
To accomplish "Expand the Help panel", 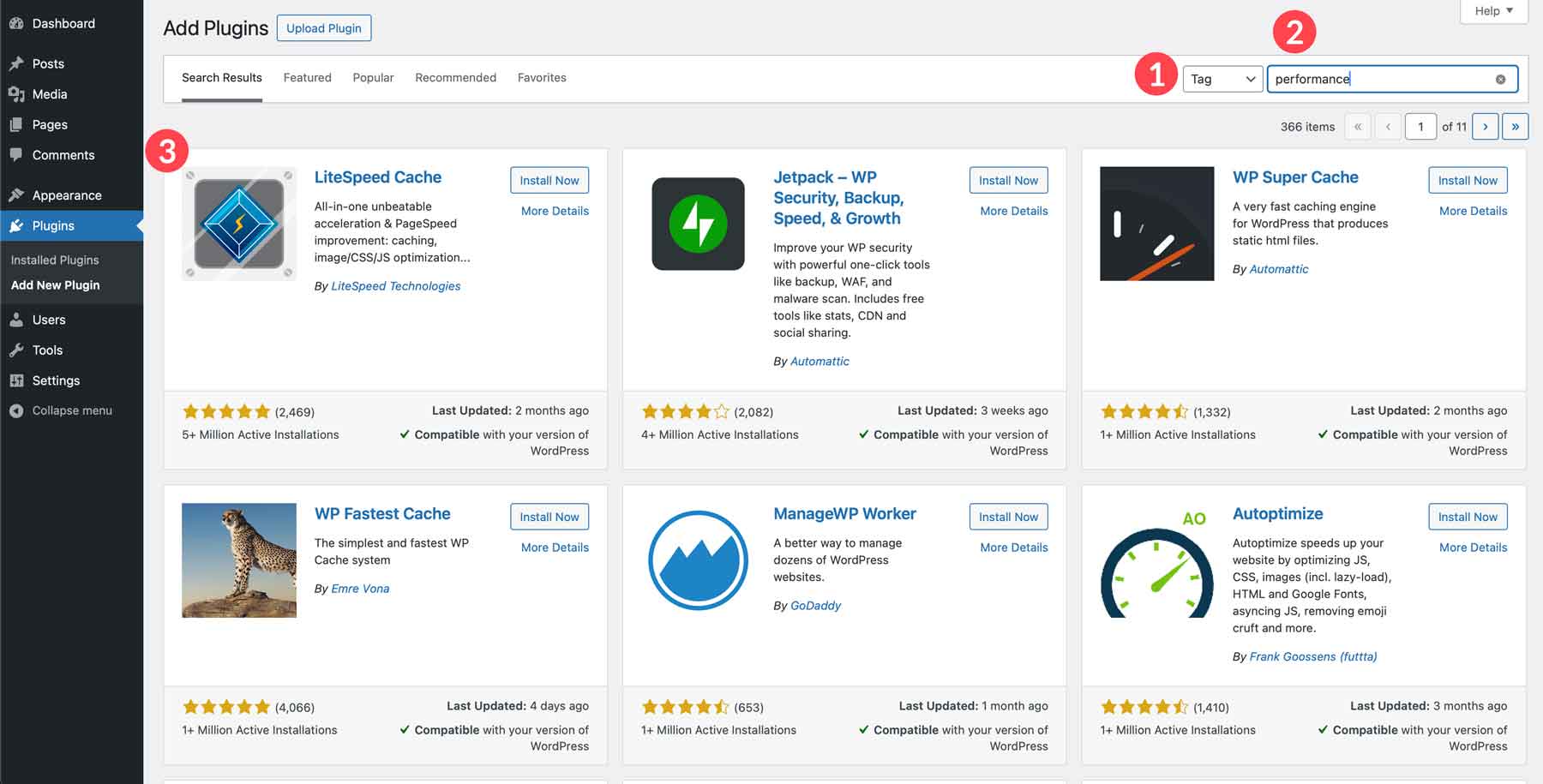I will [1492, 10].
